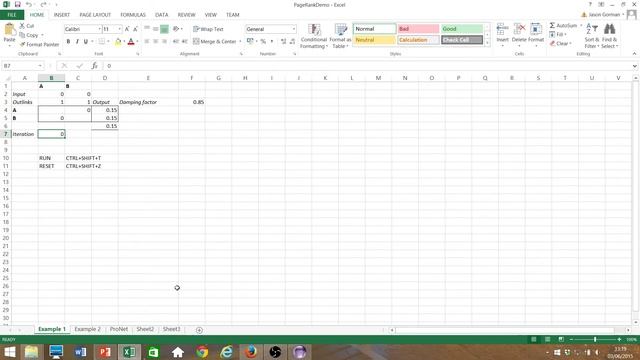The width and height of the screenshot is (640, 360).
Task: Toggle Align Left
Action: click(x=147, y=41)
